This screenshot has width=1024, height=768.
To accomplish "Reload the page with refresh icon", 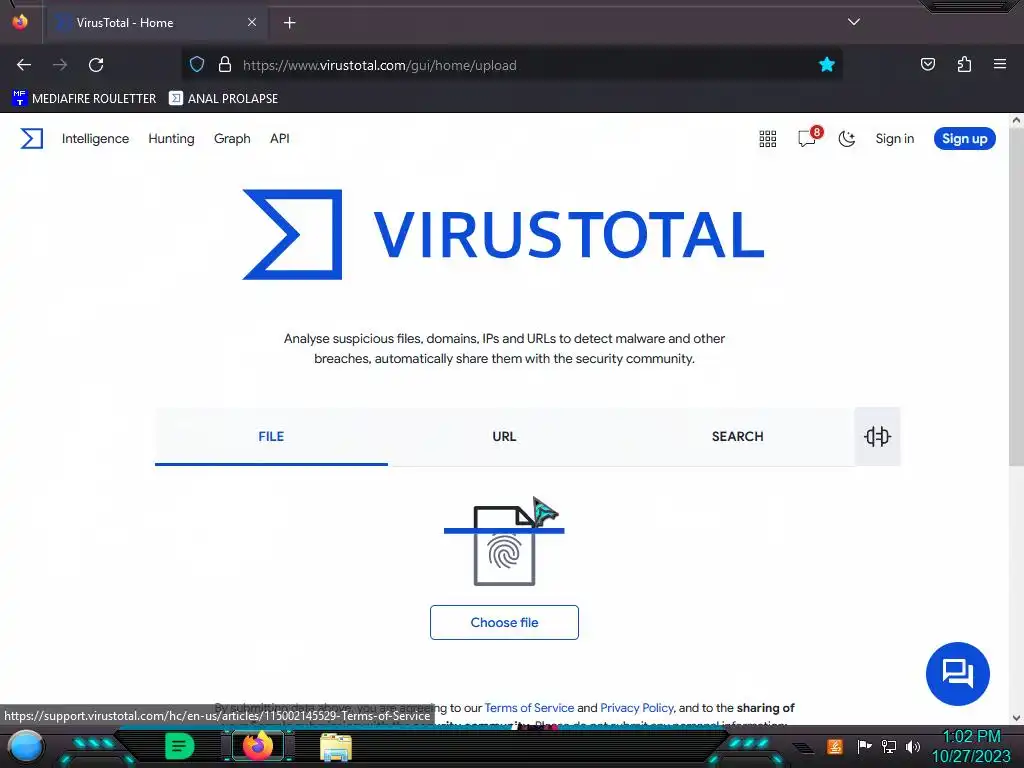I will click(x=96, y=65).
